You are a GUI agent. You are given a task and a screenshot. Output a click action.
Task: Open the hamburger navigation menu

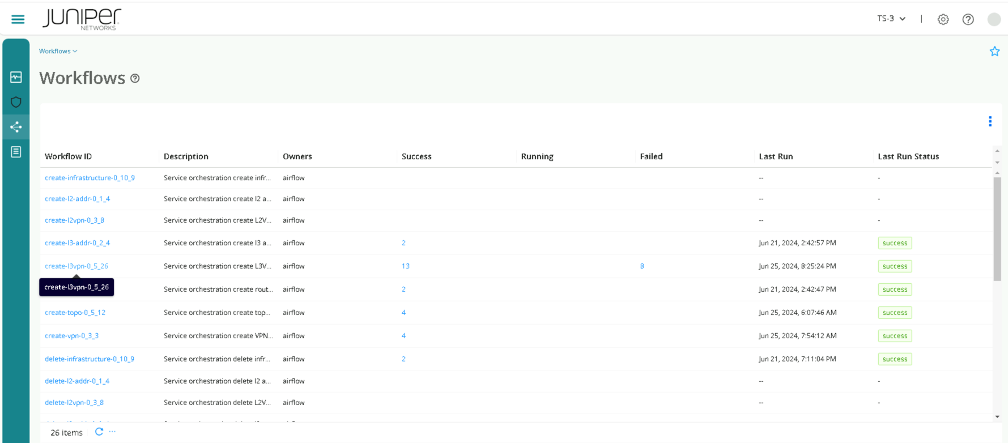[18, 19]
